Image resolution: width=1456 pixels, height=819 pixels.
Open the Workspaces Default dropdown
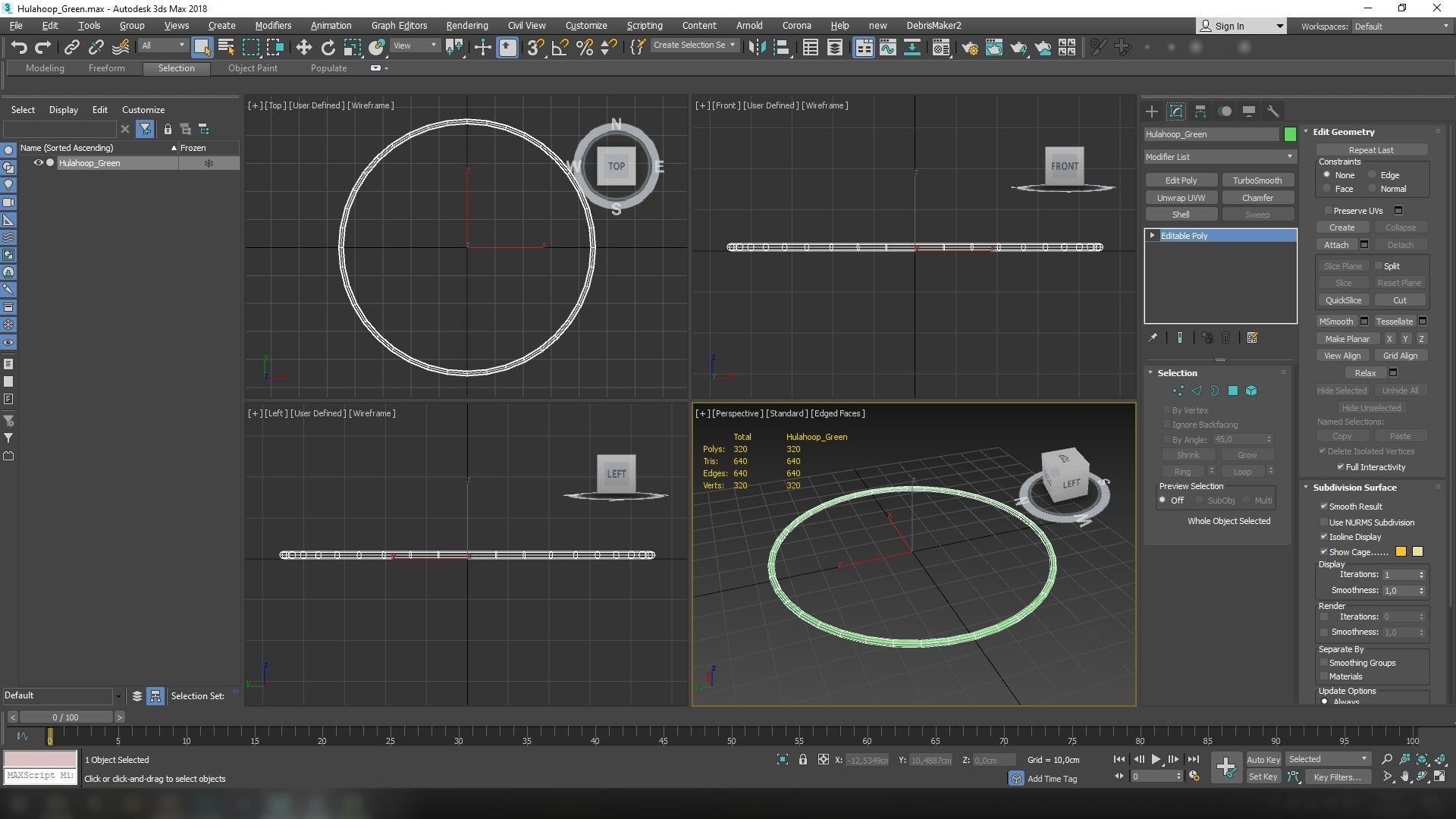(x=1400, y=27)
